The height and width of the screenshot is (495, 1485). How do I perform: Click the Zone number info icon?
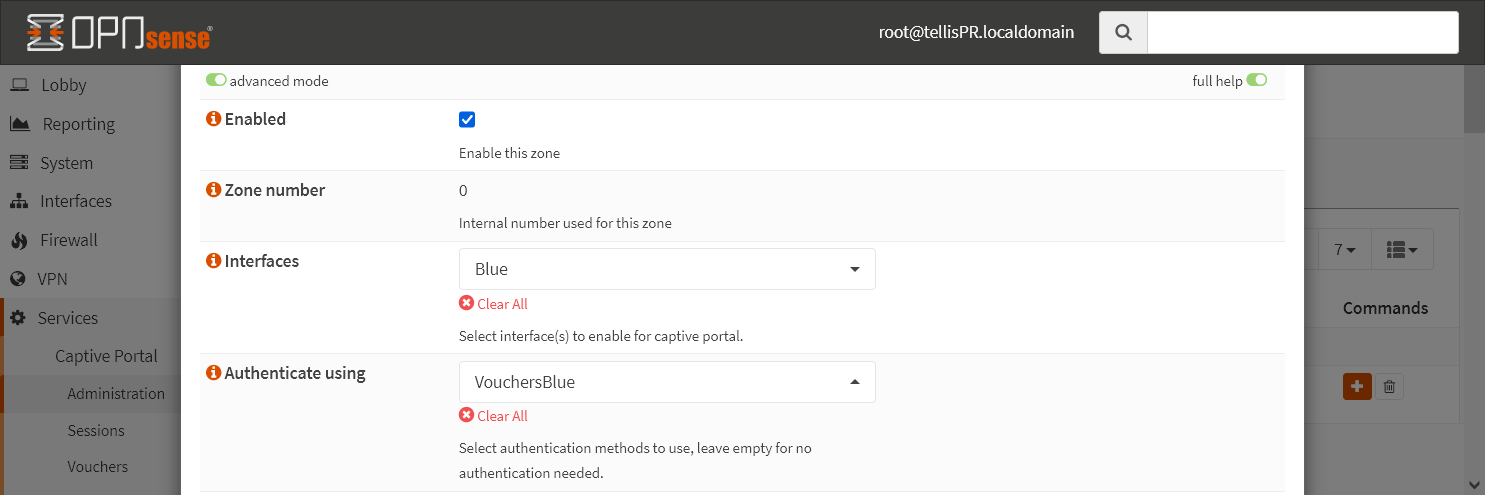(x=213, y=190)
